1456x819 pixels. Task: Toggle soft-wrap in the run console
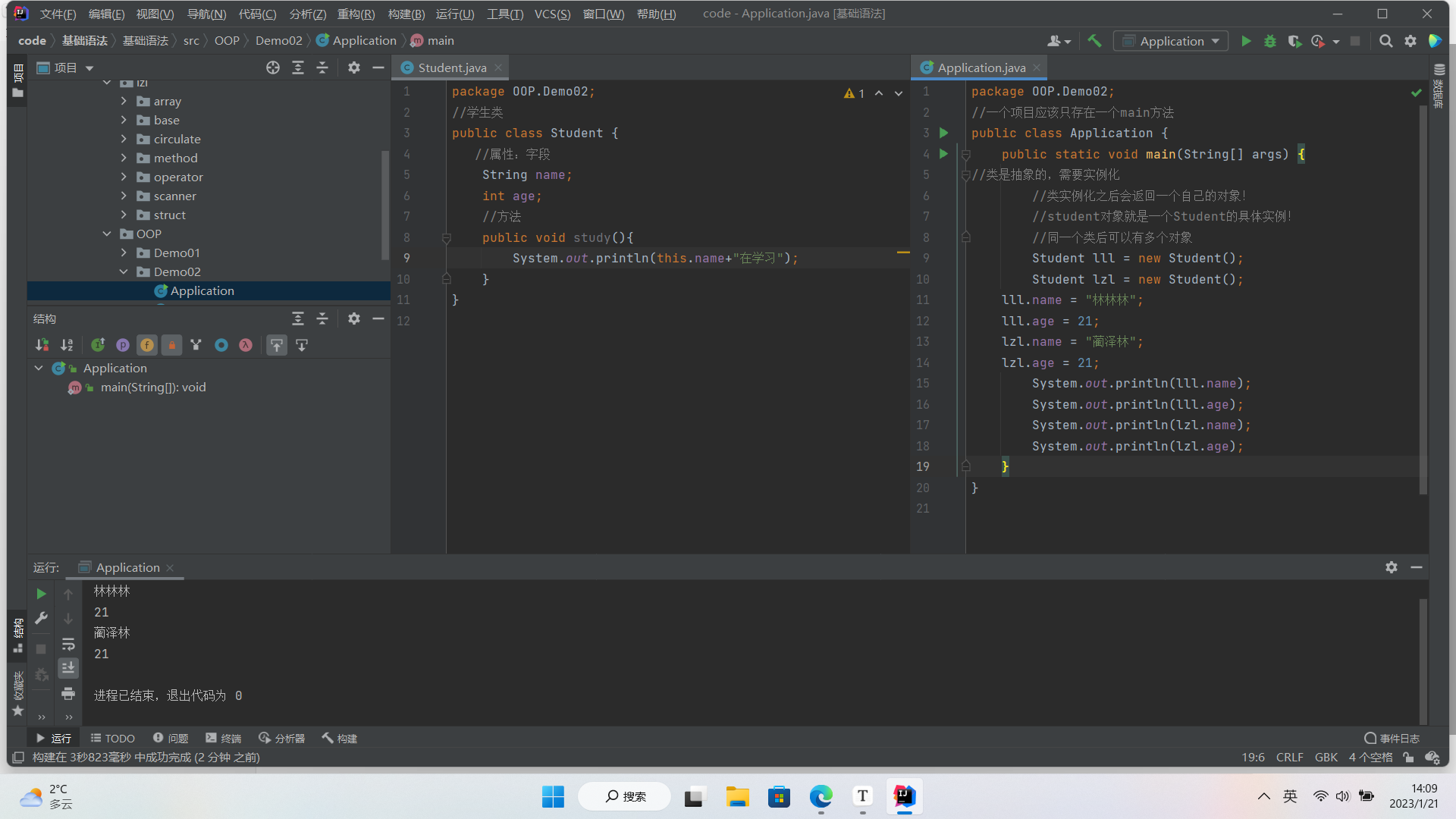[x=68, y=644]
